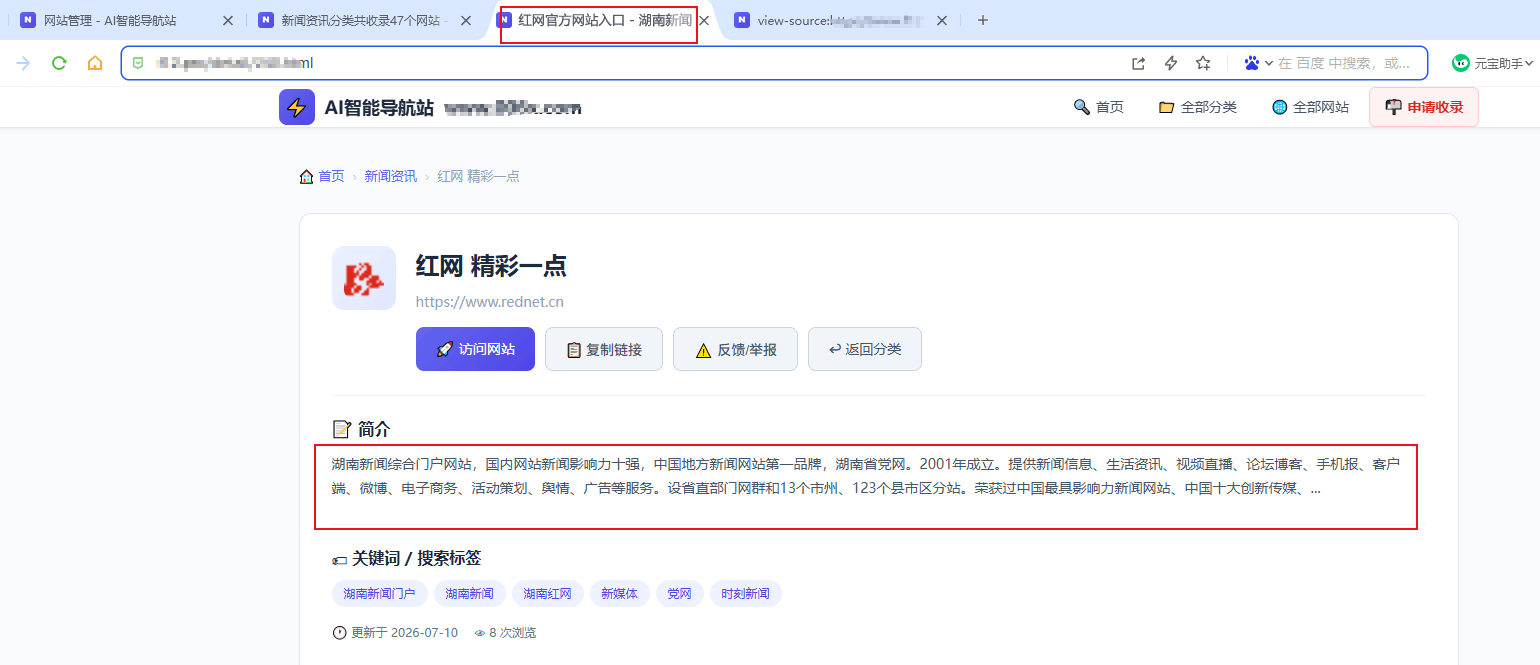
Task: Select the 时刻新闻 tag
Action: (746, 593)
